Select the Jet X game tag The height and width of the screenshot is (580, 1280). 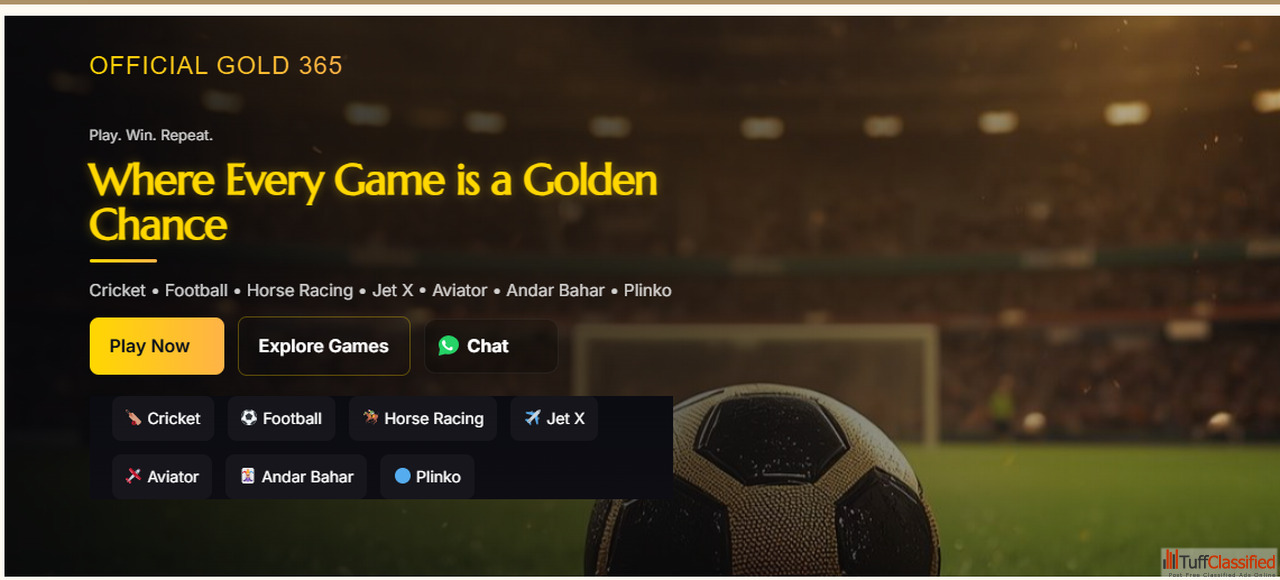tap(554, 418)
